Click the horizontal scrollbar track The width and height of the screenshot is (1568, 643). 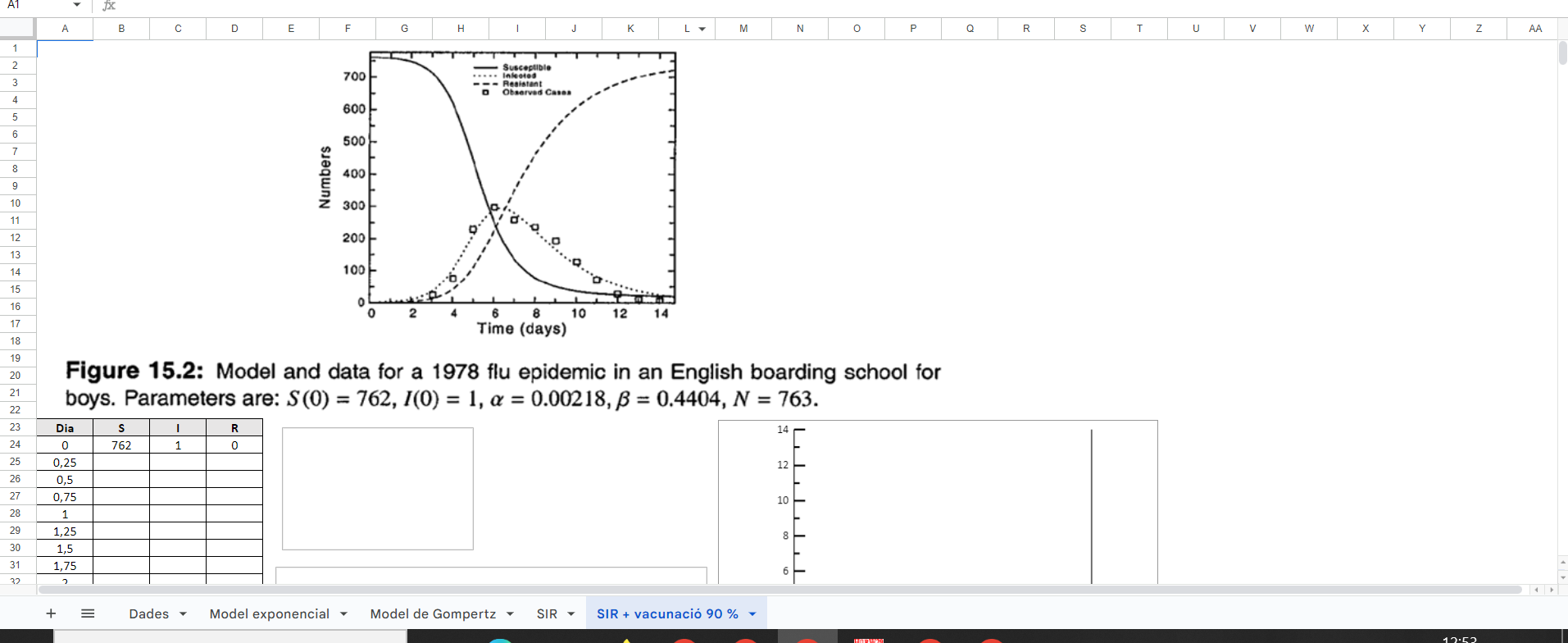pos(779,590)
